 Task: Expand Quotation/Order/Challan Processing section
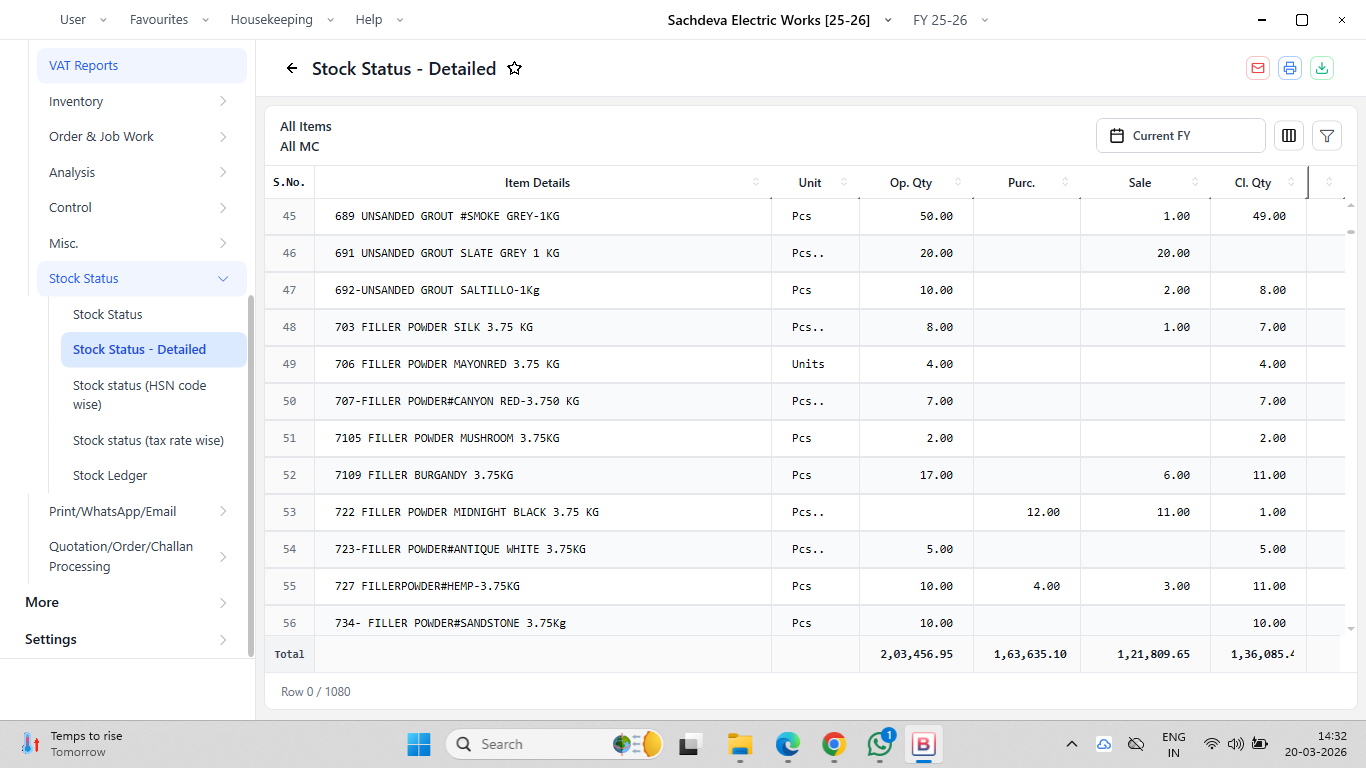142,556
